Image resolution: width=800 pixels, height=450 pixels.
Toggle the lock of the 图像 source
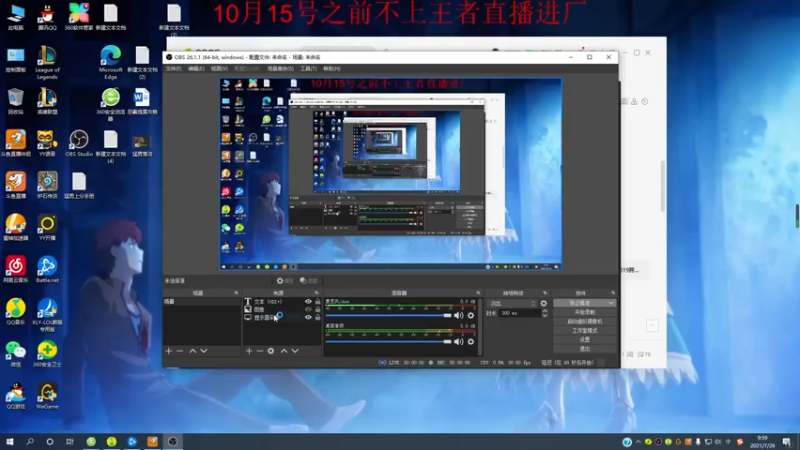point(318,309)
